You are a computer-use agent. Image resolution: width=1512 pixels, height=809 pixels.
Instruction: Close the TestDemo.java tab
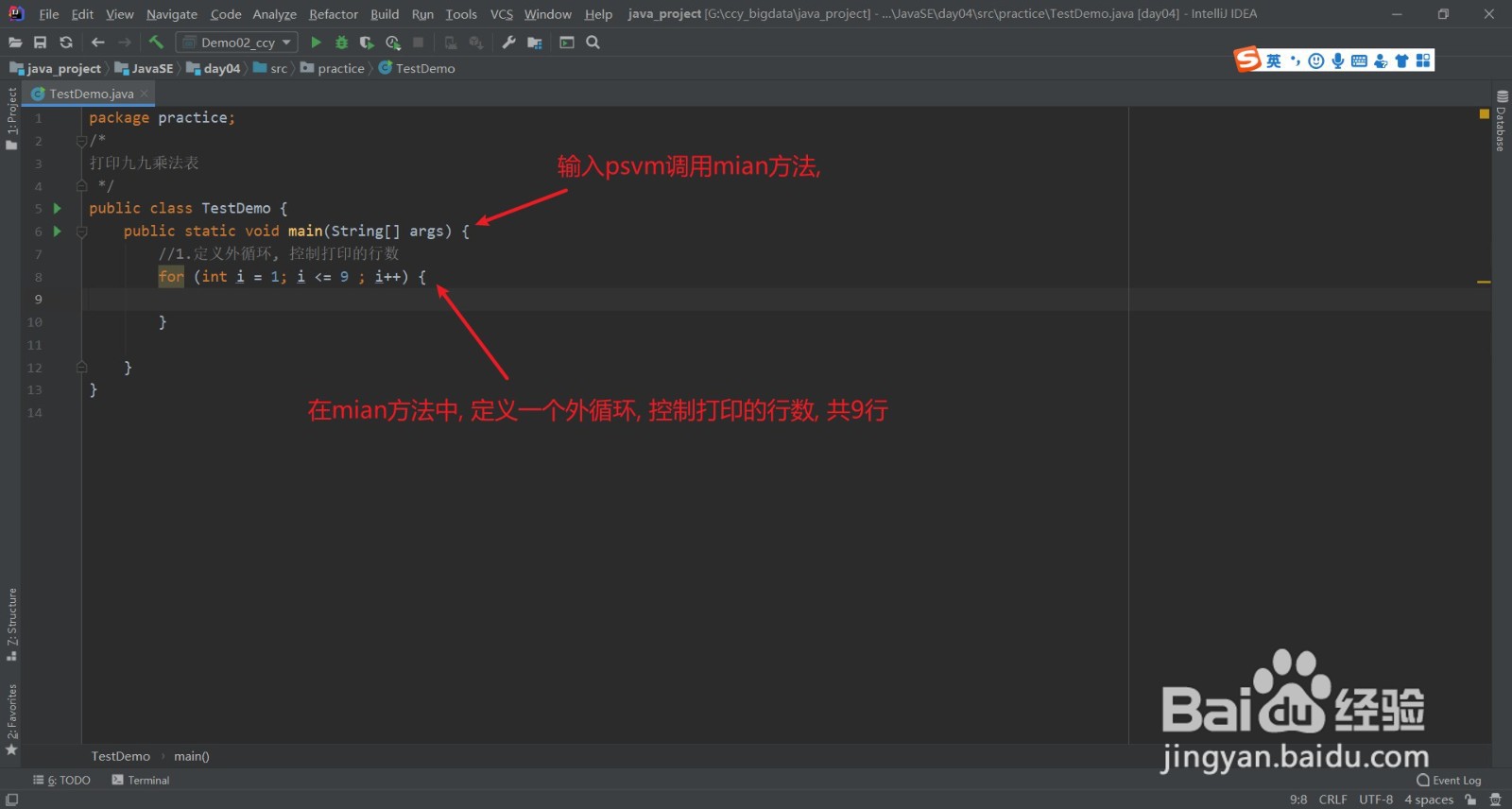(x=145, y=94)
